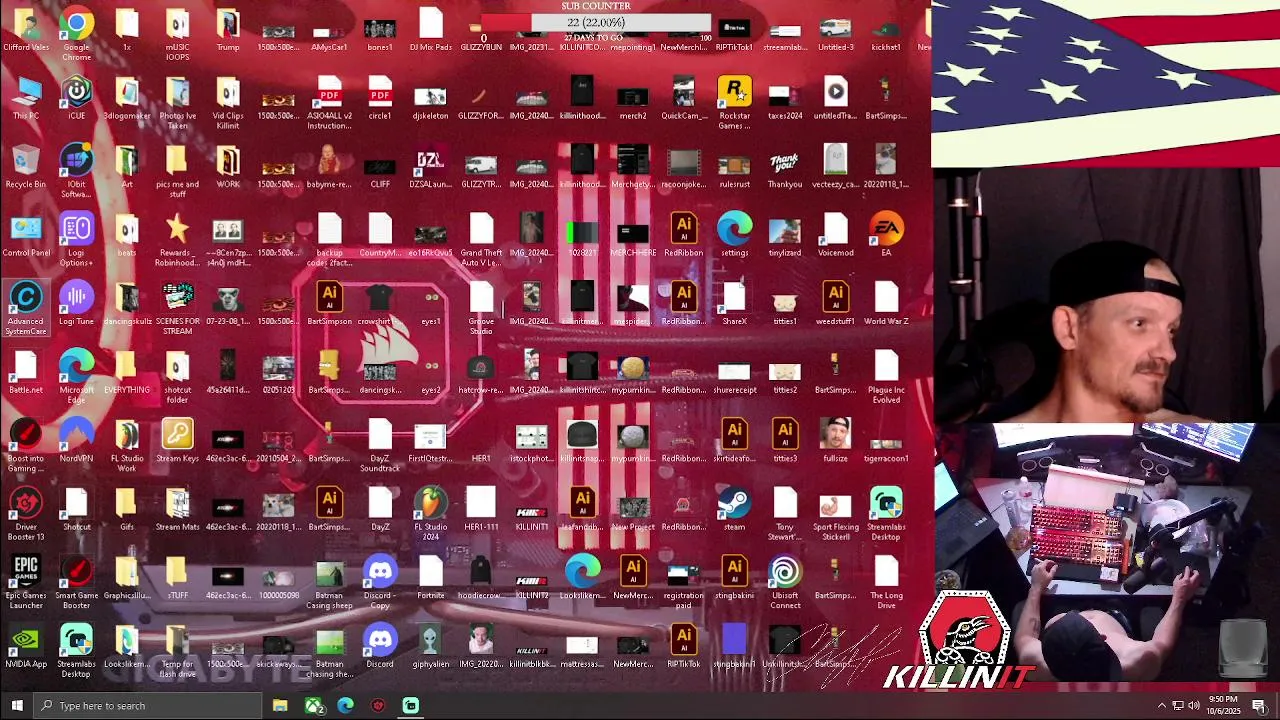Image resolution: width=1280 pixels, height=720 pixels.
Task: Select the This PC desktop icon
Action: click(26, 99)
